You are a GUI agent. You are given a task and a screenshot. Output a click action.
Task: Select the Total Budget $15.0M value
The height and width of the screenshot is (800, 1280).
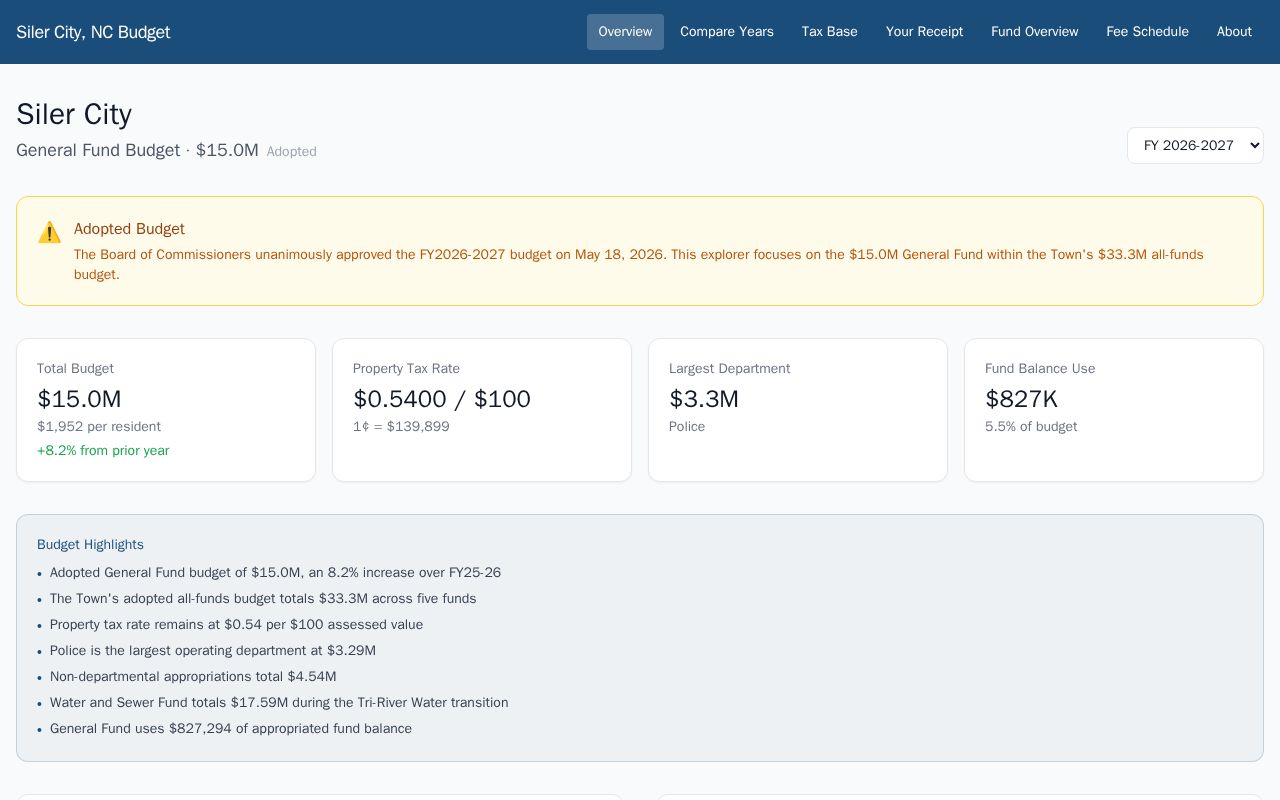pyautogui.click(x=79, y=399)
